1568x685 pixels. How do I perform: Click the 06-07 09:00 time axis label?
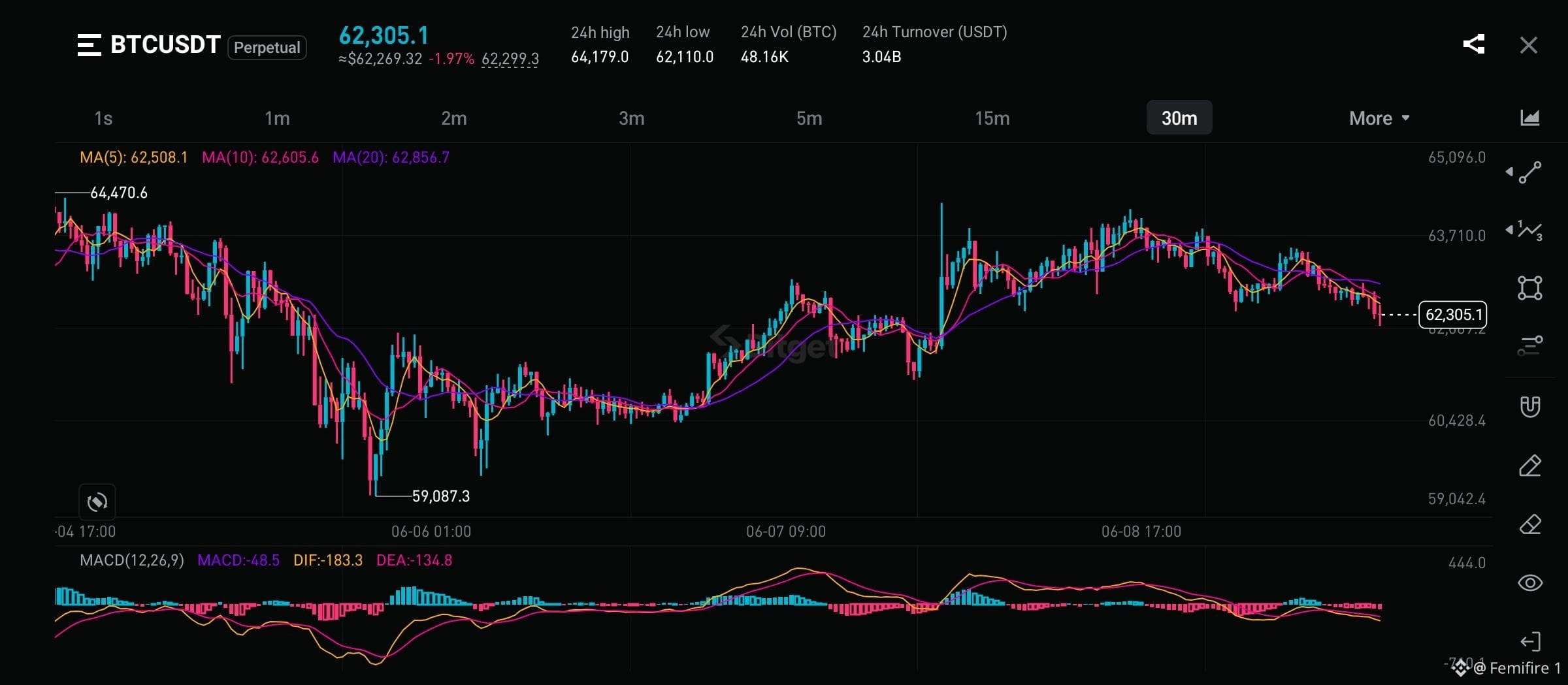[786, 532]
